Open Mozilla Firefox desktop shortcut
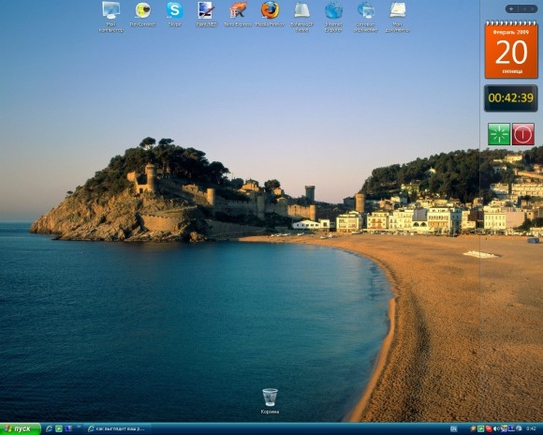Screen dimensions: 543x435 [270, 14]
